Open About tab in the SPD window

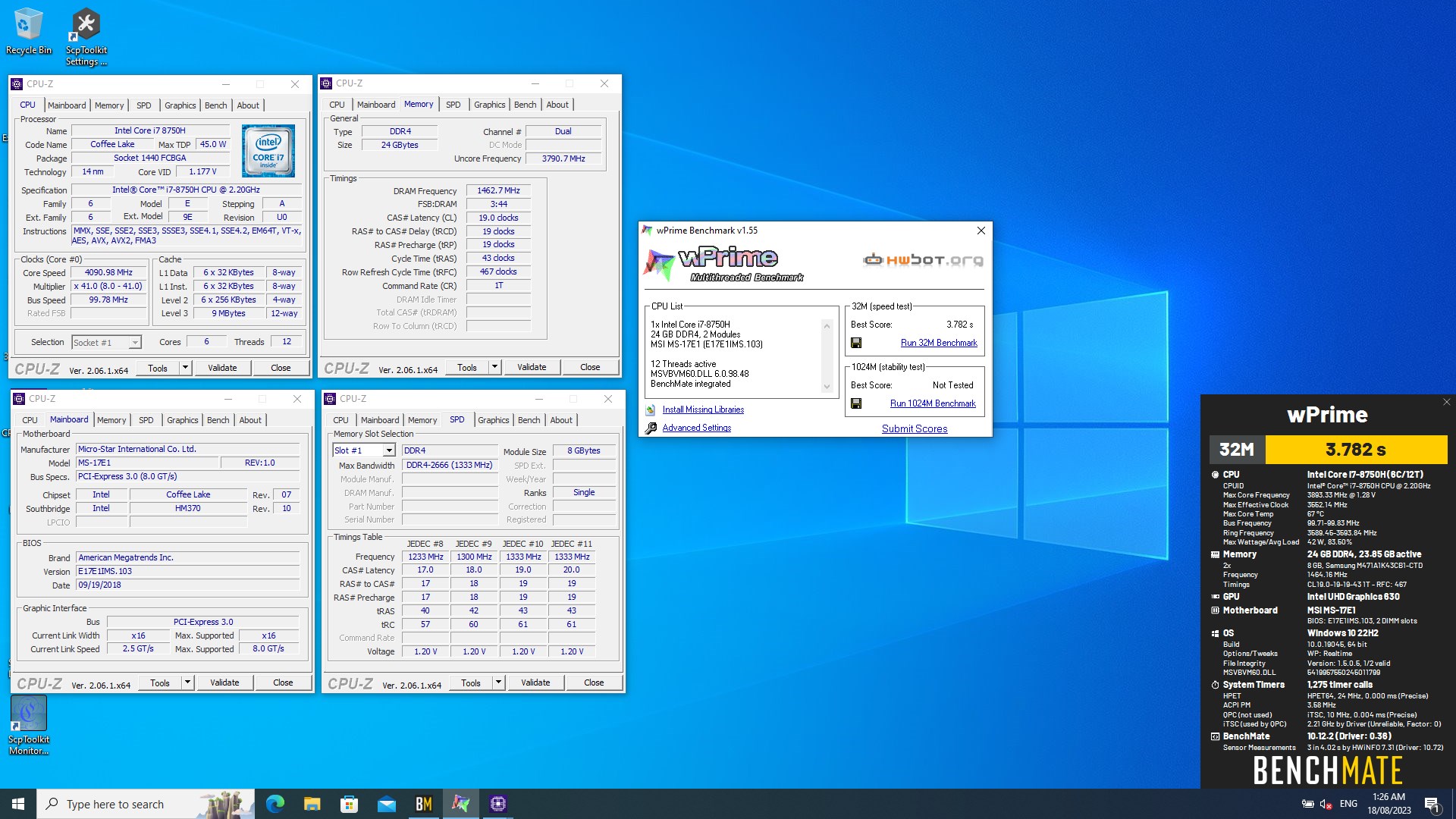point(561,420)
